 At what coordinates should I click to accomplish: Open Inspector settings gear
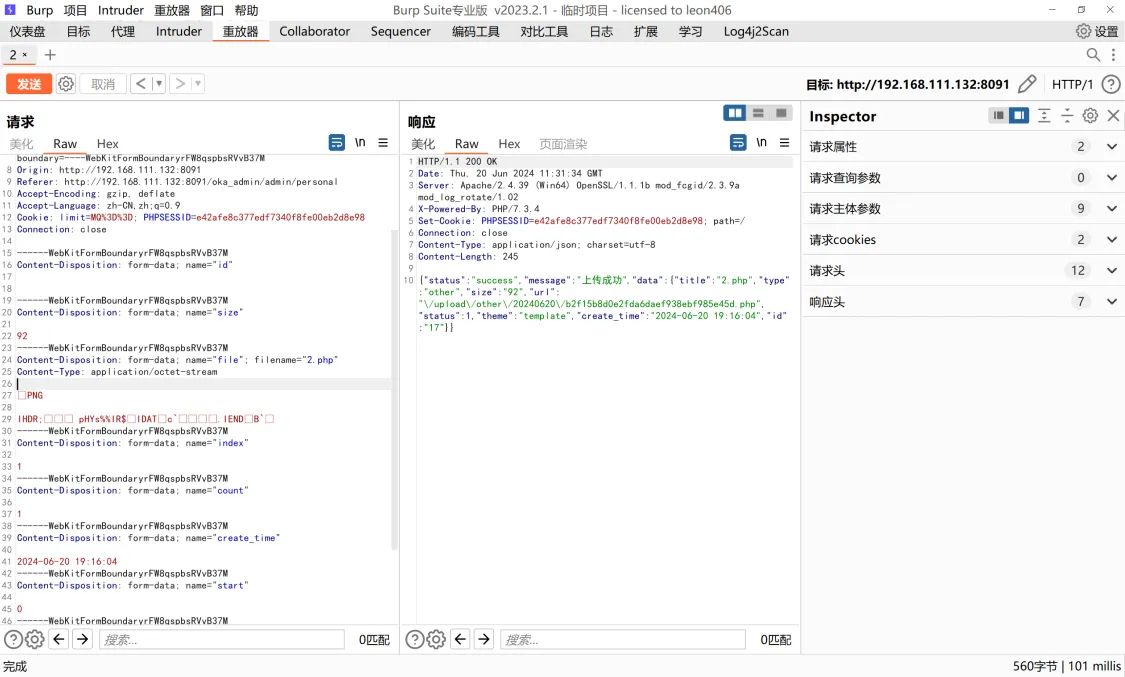point(1090,115)
